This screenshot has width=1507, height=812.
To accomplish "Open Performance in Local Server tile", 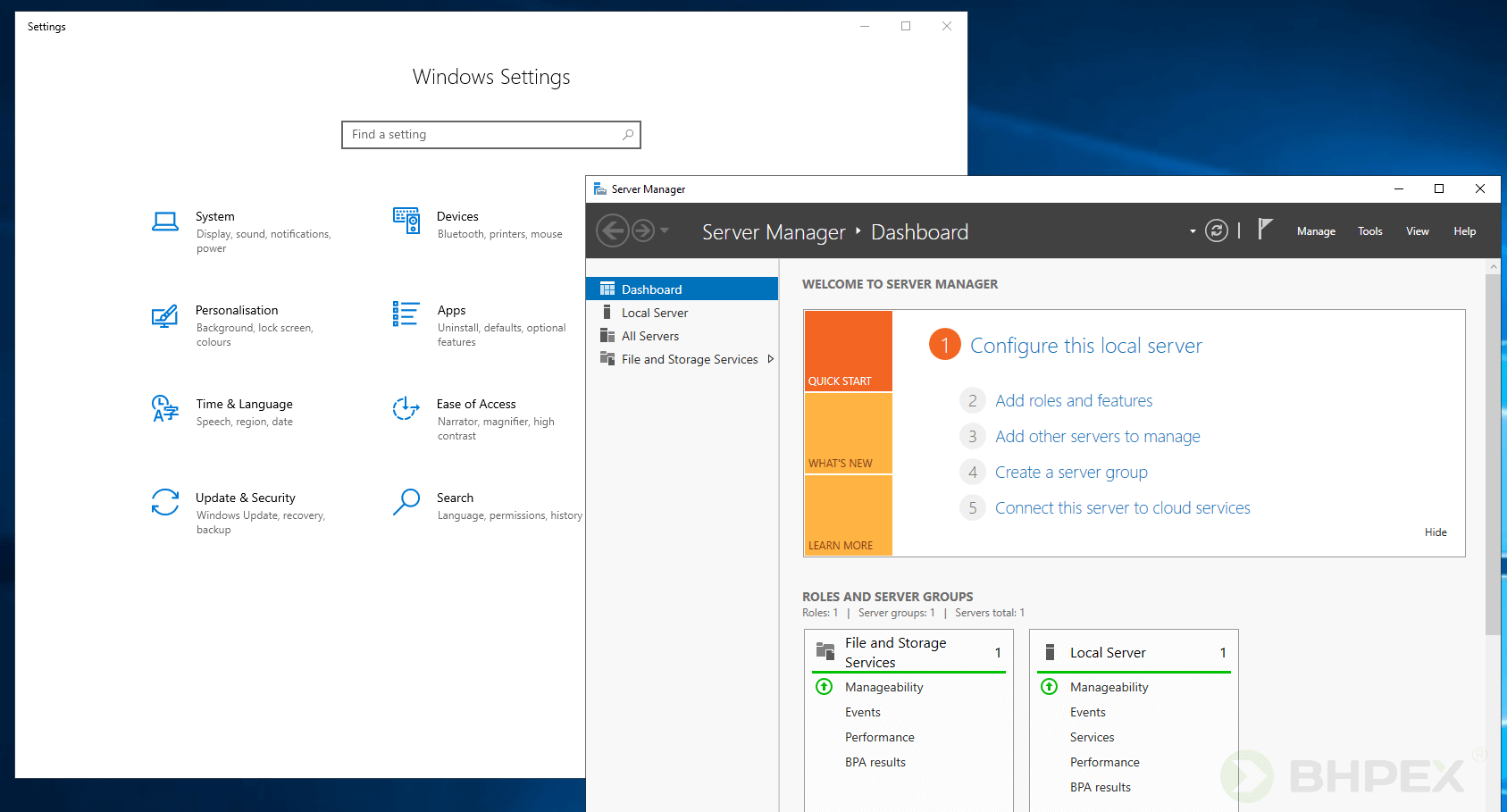I will [1105, 762].
